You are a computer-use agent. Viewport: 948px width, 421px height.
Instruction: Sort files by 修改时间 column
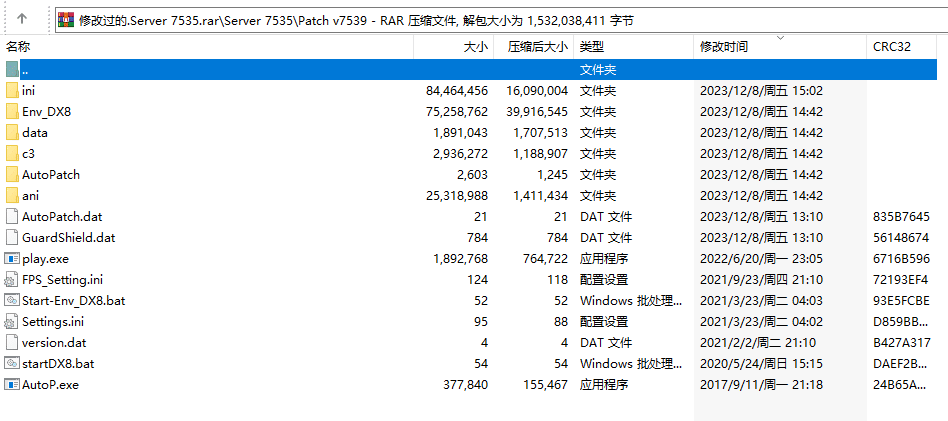point(724,47)
